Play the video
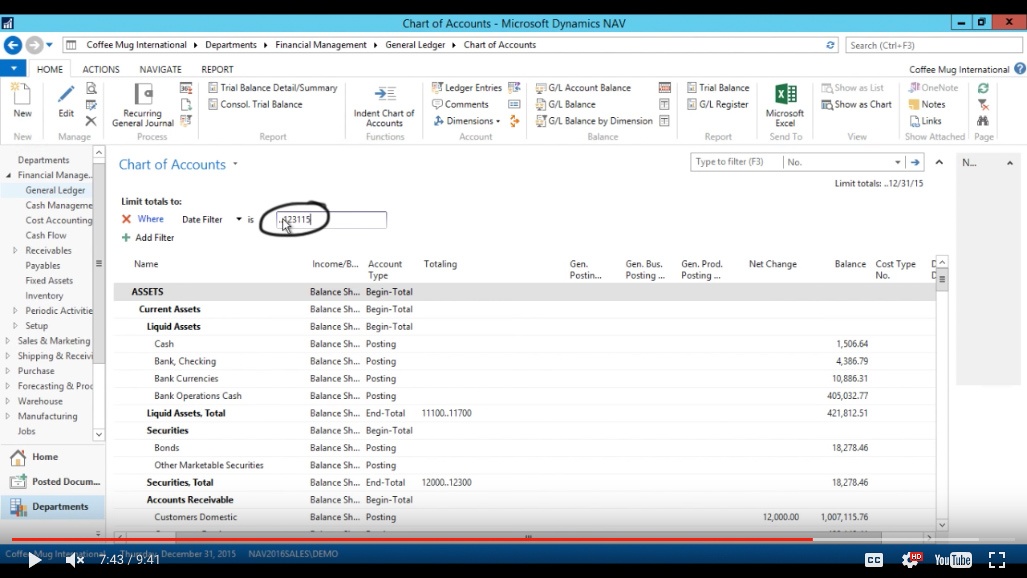Screen dimensions: 1027x578 click(34, 560)
